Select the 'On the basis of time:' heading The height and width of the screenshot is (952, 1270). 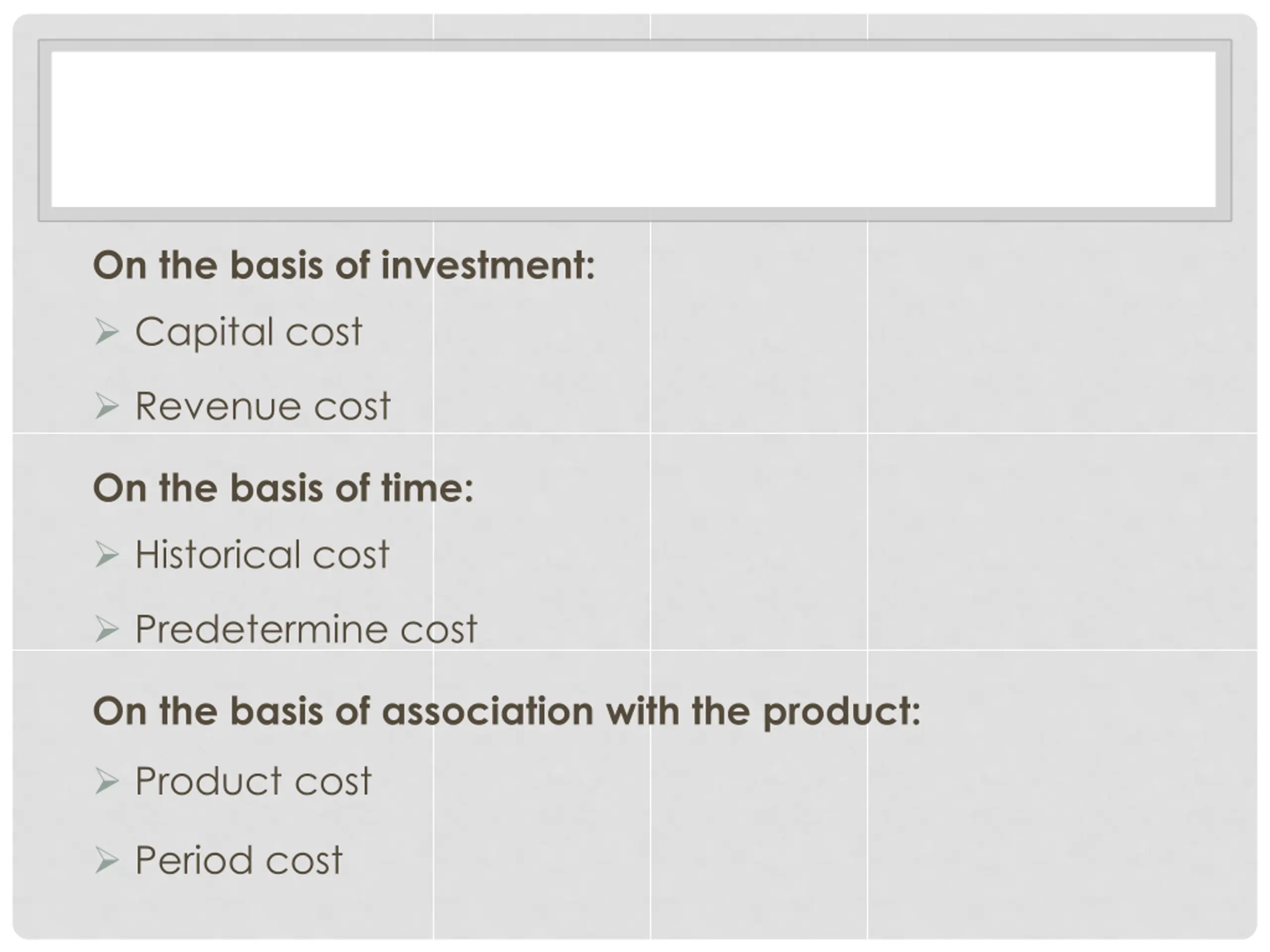click(x=283, y=488)
